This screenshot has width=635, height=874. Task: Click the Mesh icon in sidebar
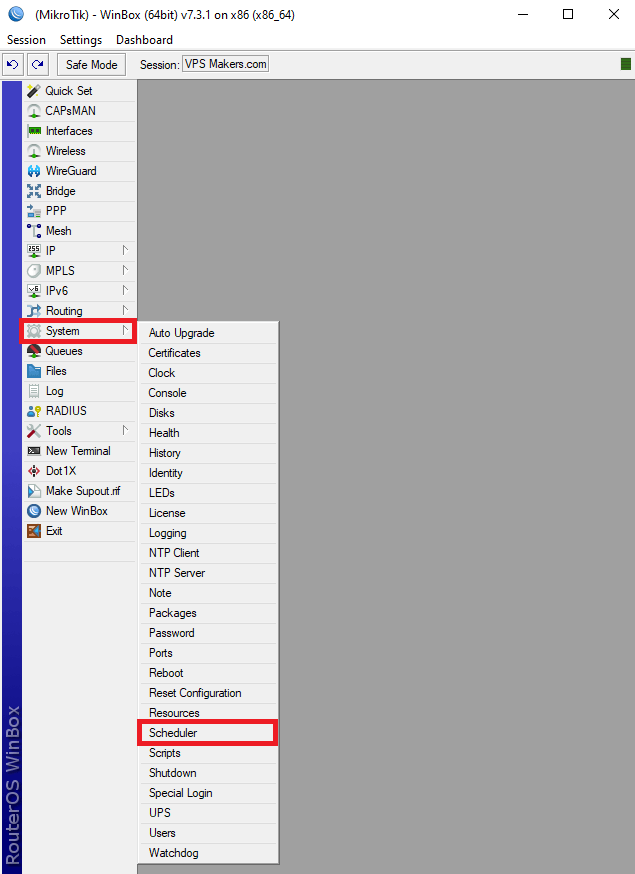[x=34, y=231]
